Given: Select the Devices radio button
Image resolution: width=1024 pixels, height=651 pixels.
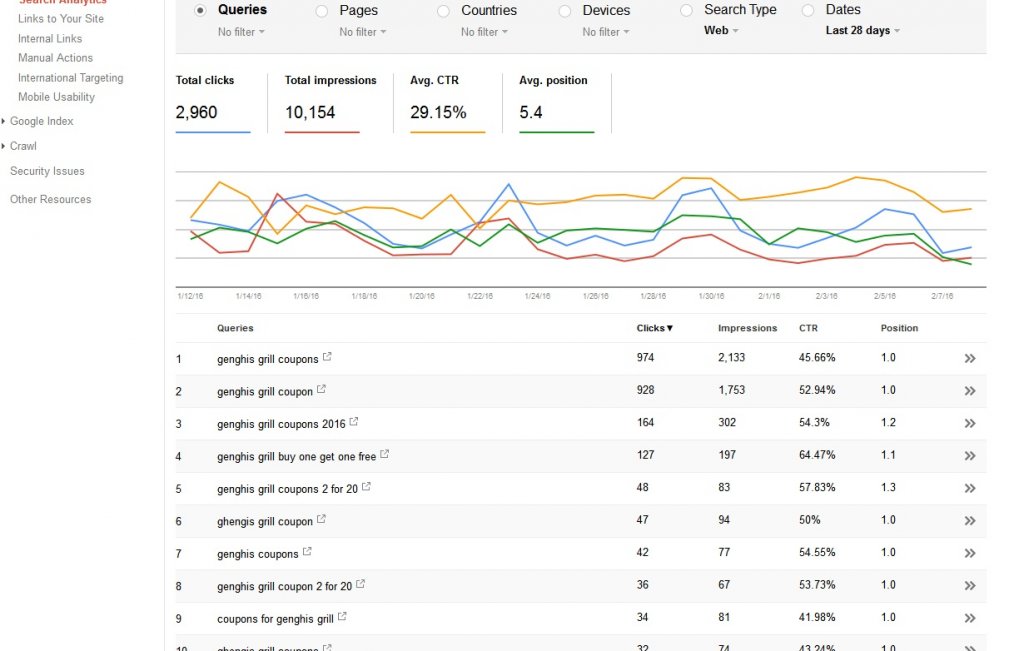Looking at the screenshot, I should tap(565, 11).
